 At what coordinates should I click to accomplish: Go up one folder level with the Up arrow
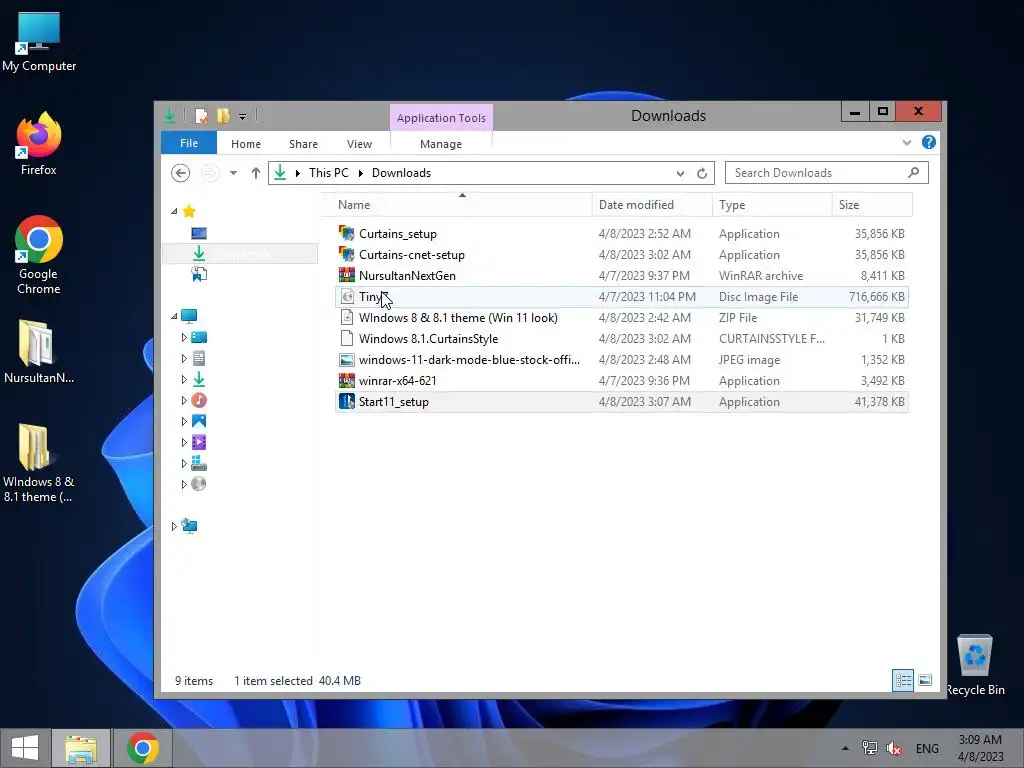click(255, 173)
